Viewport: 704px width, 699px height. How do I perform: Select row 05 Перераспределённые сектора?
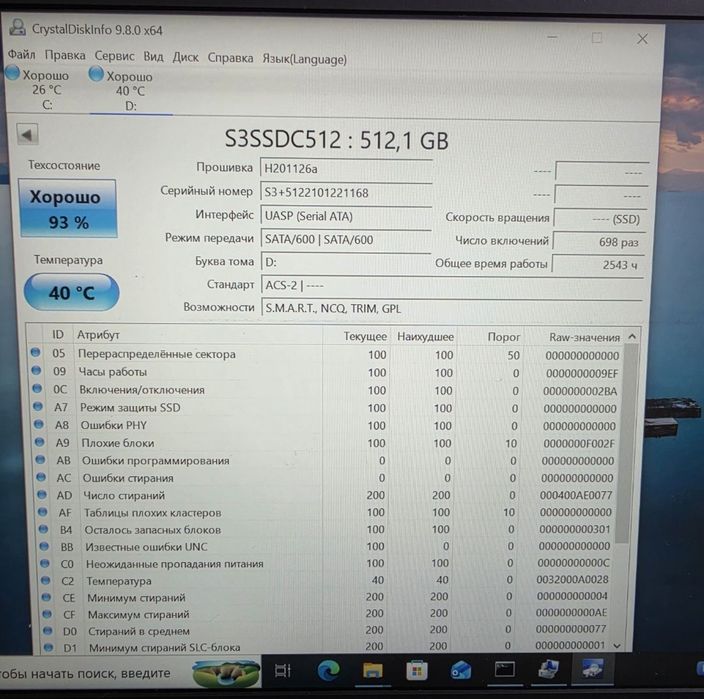pyautogui.click(x=326, y=355)
